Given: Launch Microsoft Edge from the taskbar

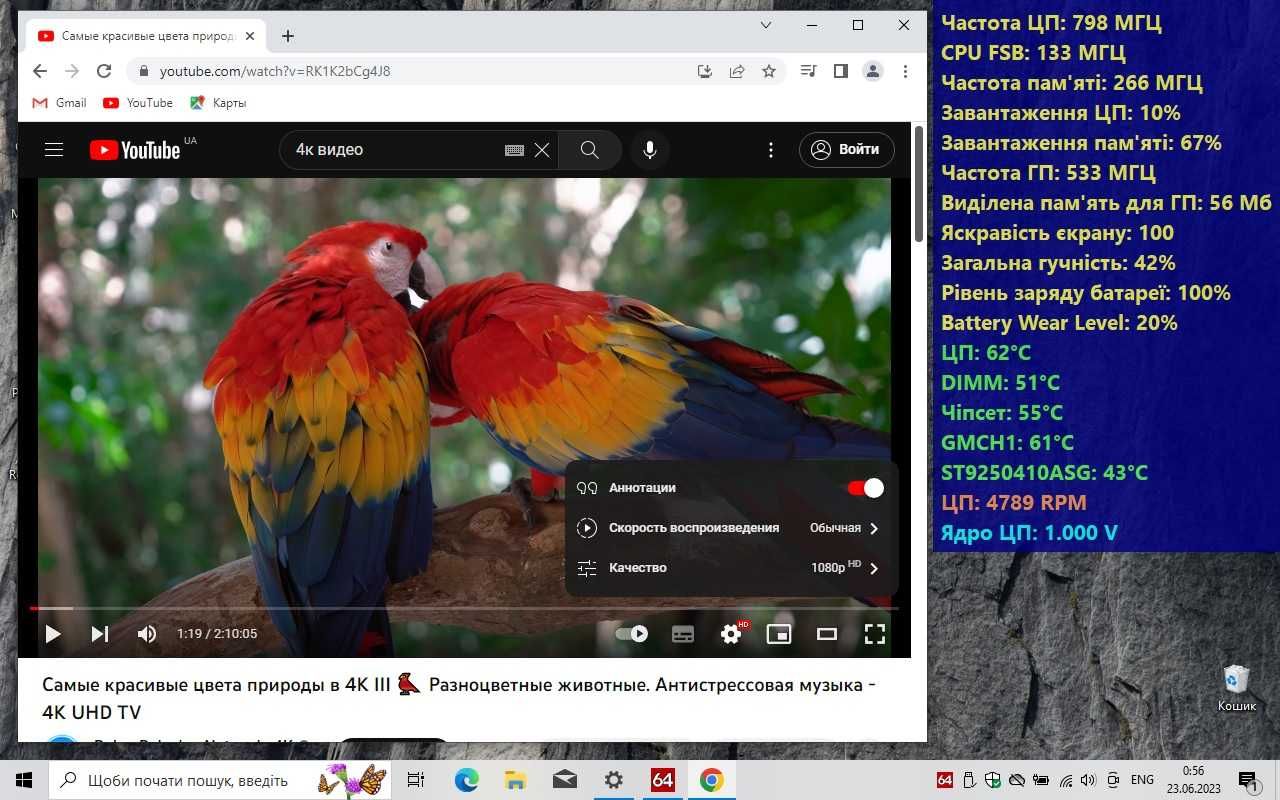Looking at the screenshot, I should click(x=466, y=780).
